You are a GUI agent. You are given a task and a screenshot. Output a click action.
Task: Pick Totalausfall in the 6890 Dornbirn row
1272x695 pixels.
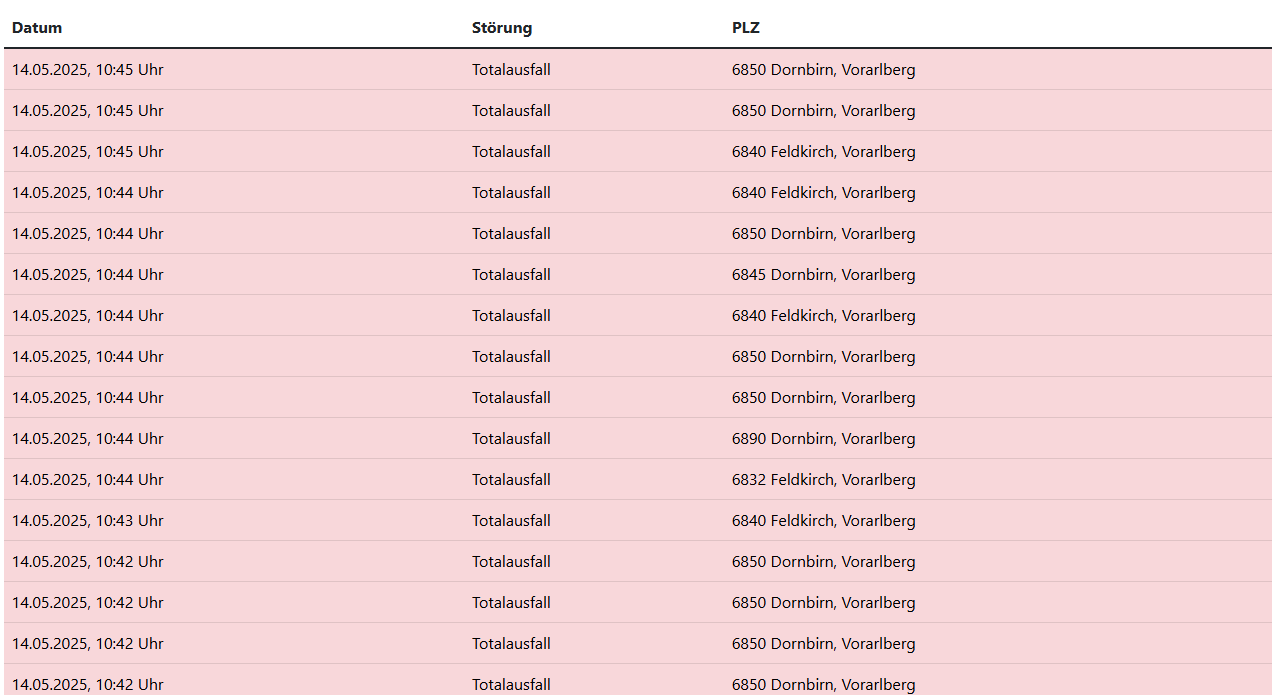(x=511, y=439)
